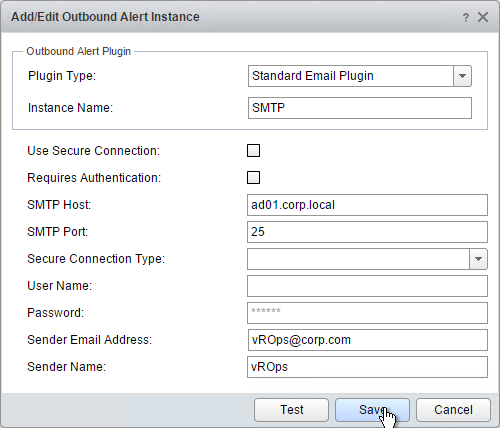Open the Plugin Type dropdown arrow

(462, 76)
